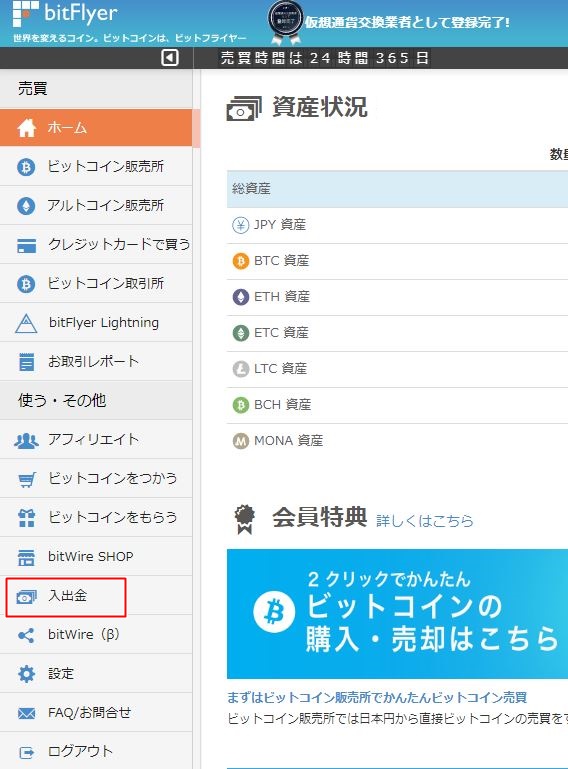568x769 pixels.
Task: Click the registration badge icon in header
Action: coord(285,22)
